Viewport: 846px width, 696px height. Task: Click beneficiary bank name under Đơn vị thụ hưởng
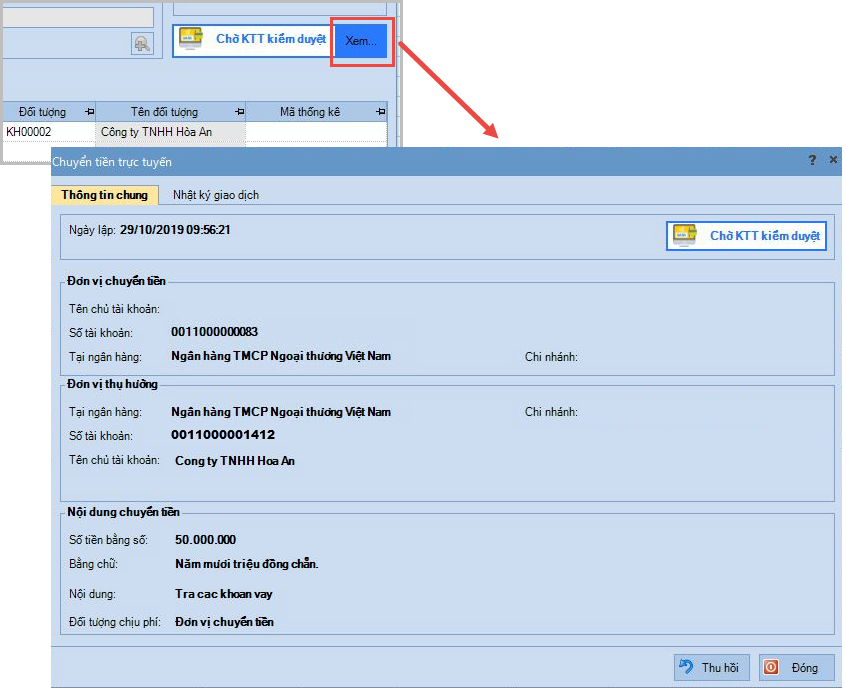coord(281,412)
